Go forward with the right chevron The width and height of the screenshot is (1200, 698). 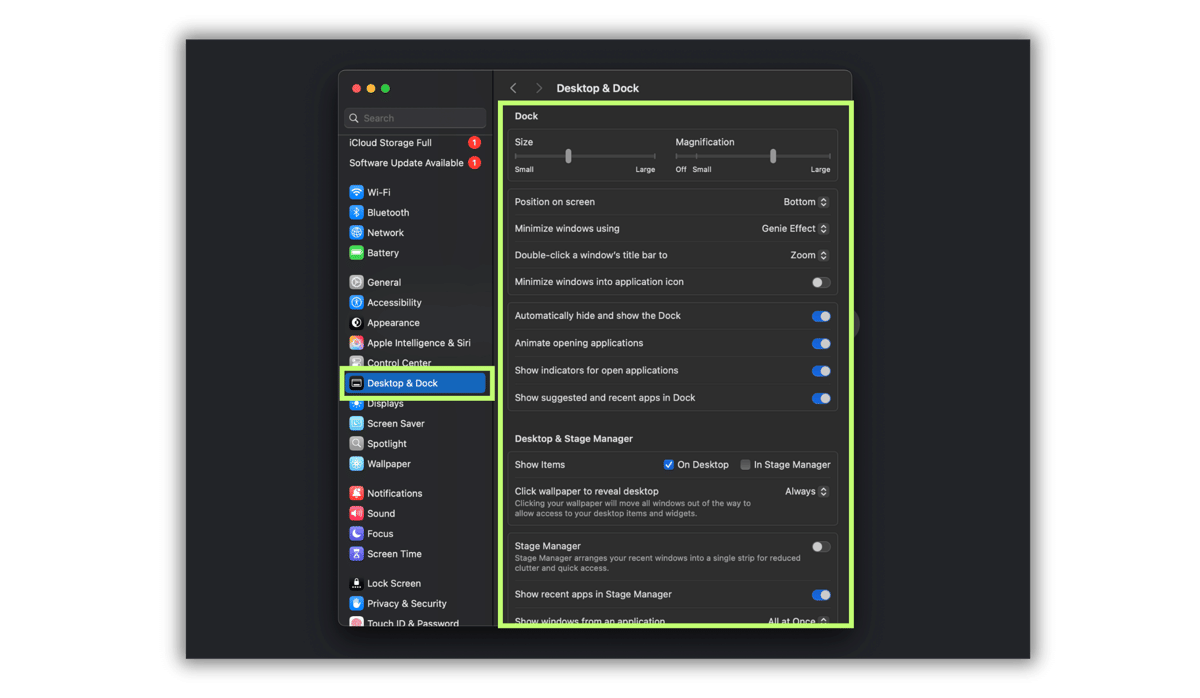coord(539,88)
